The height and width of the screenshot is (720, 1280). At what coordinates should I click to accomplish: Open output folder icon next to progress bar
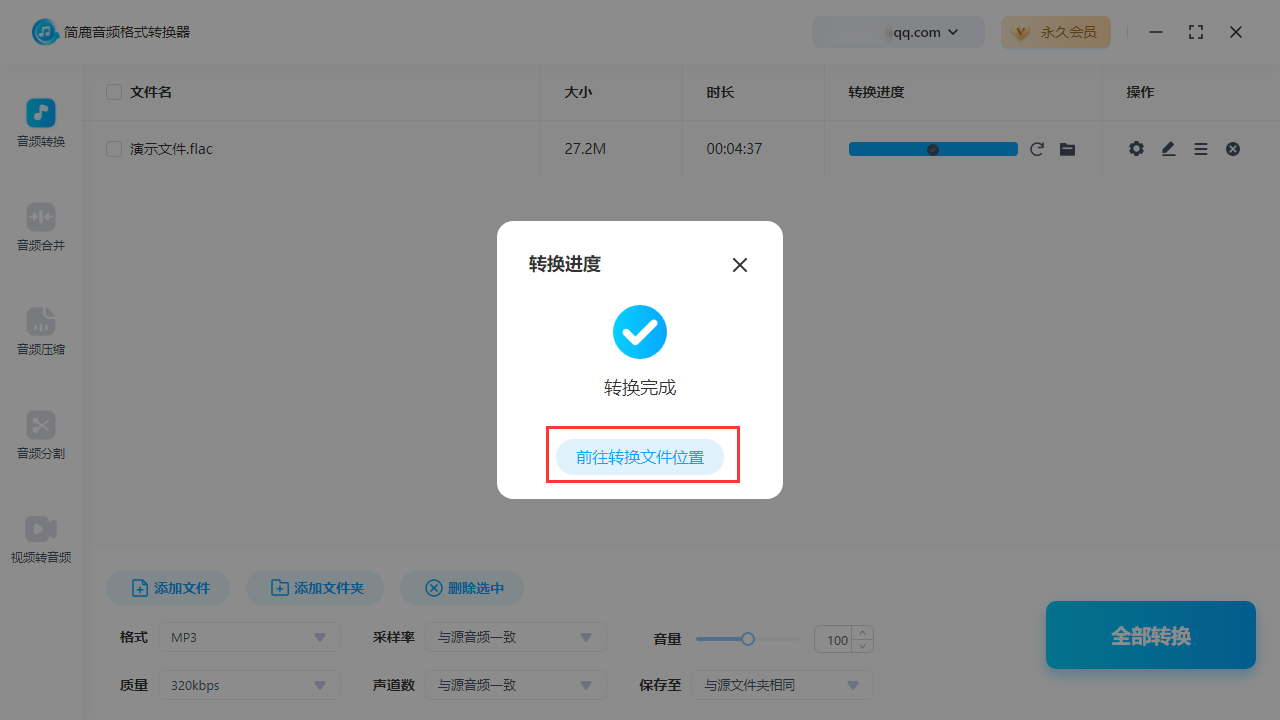[1067, 148]
